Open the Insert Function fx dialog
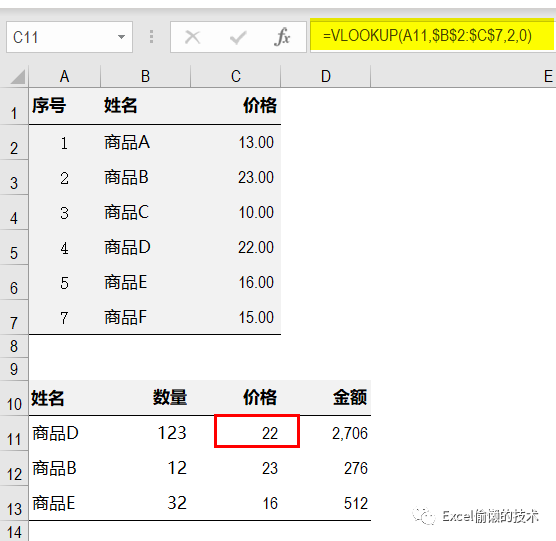This screenshot has height=541, width=556. 282,37
